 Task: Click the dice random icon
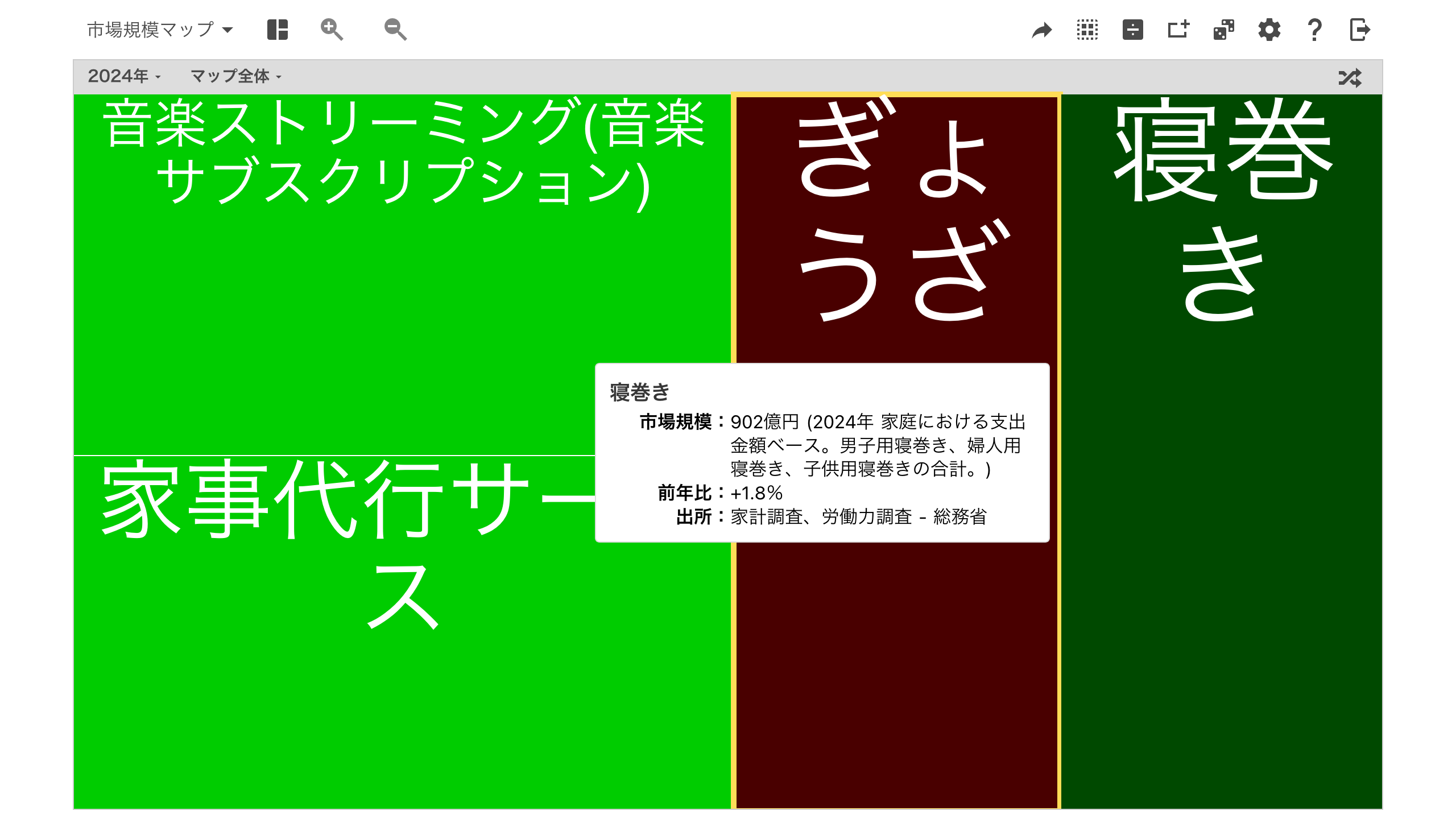click(1224, 30)
